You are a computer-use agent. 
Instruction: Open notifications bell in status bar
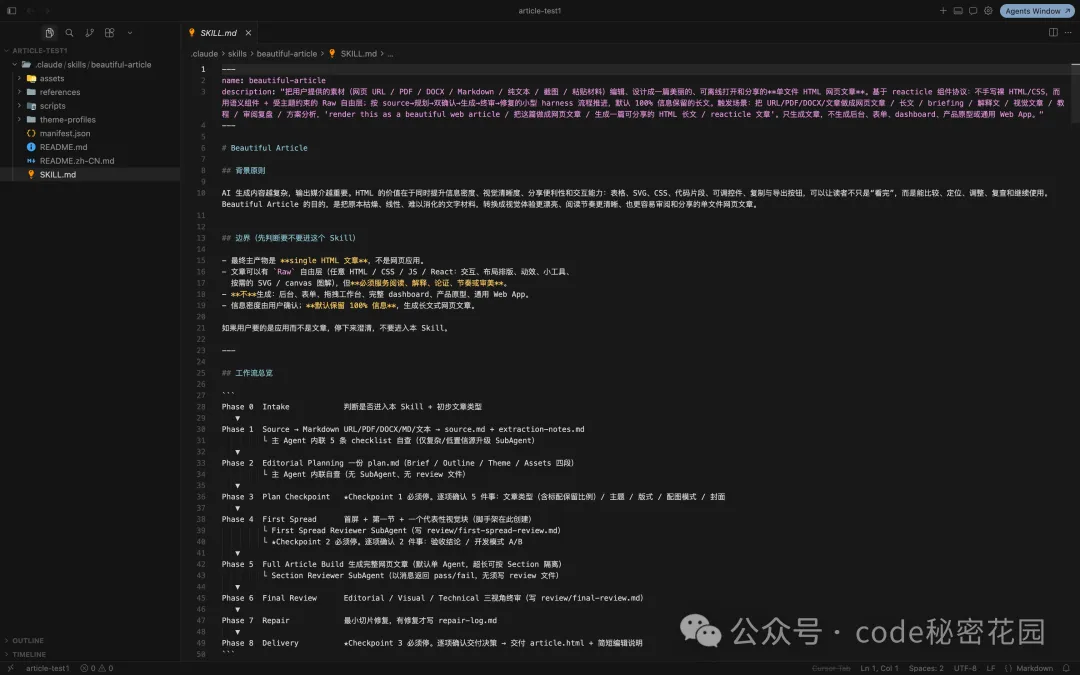point(1066,668)
